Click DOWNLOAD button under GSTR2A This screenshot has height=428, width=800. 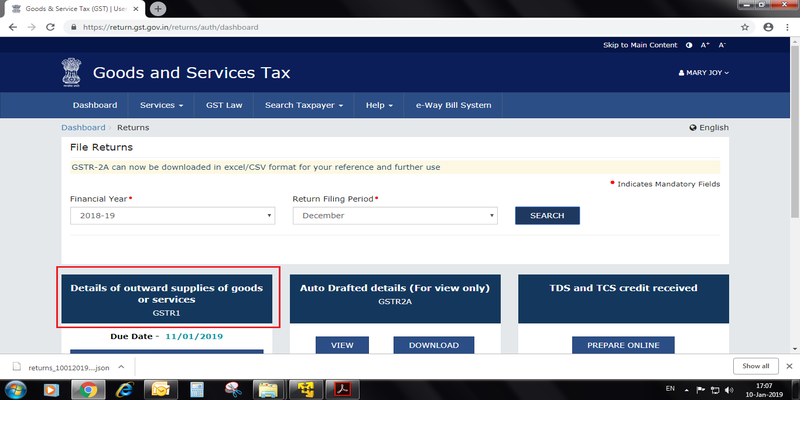tap(434, 345)
